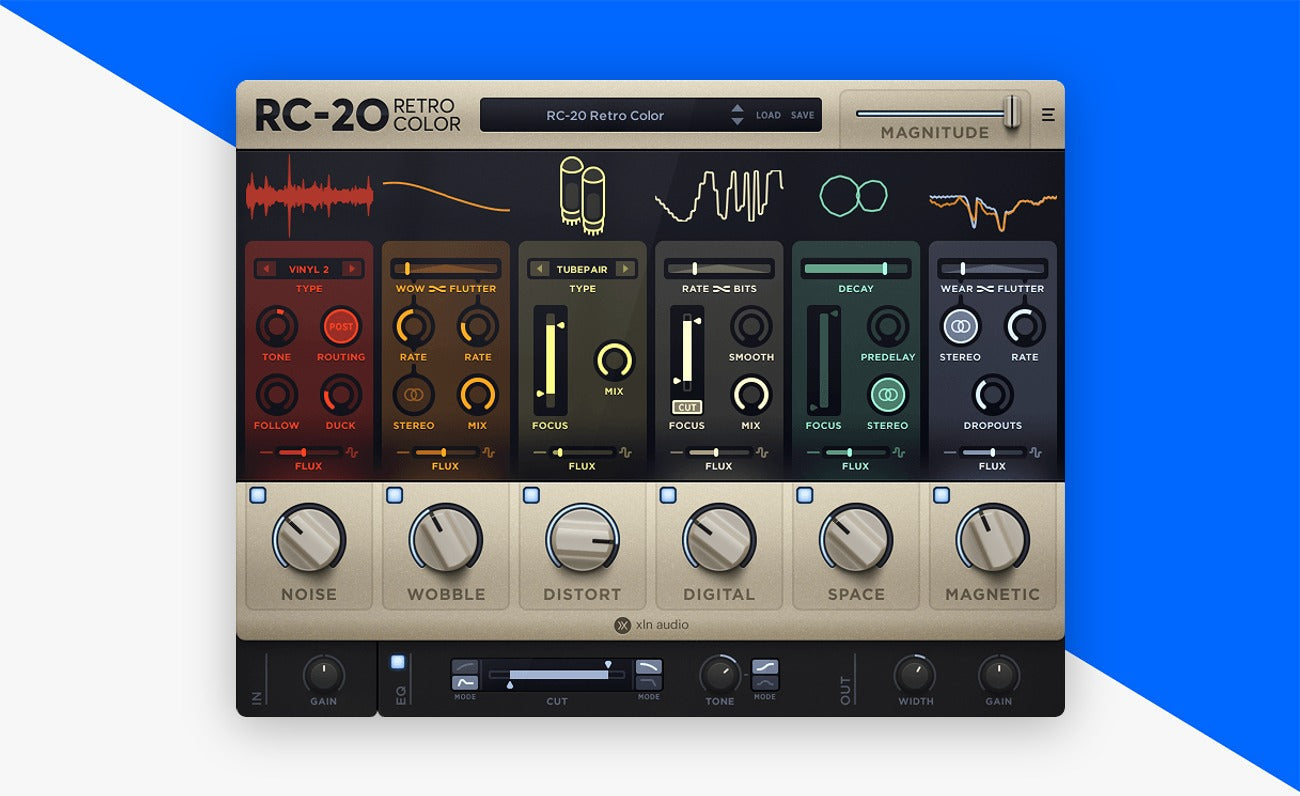Select the upper high-cut EQ mode icon
1300x796 pixels.
coord(648,667)
